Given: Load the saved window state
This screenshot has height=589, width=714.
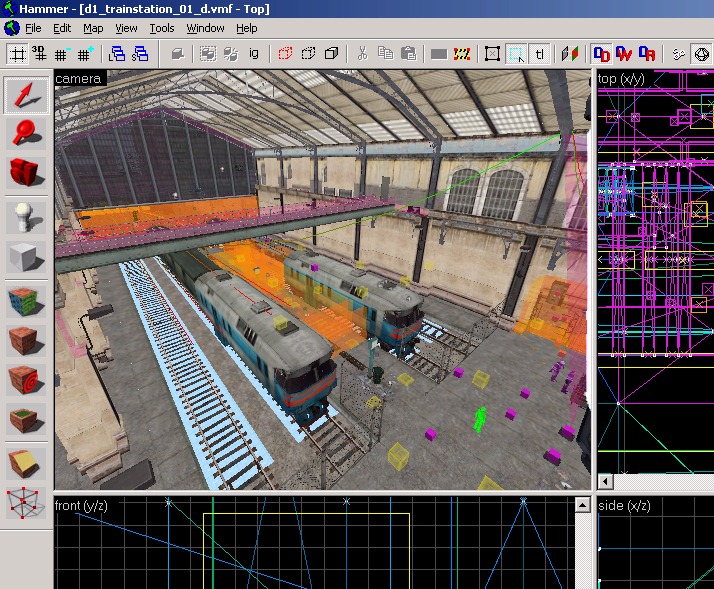Looking at the screenshot, I should tap(117, 54).
